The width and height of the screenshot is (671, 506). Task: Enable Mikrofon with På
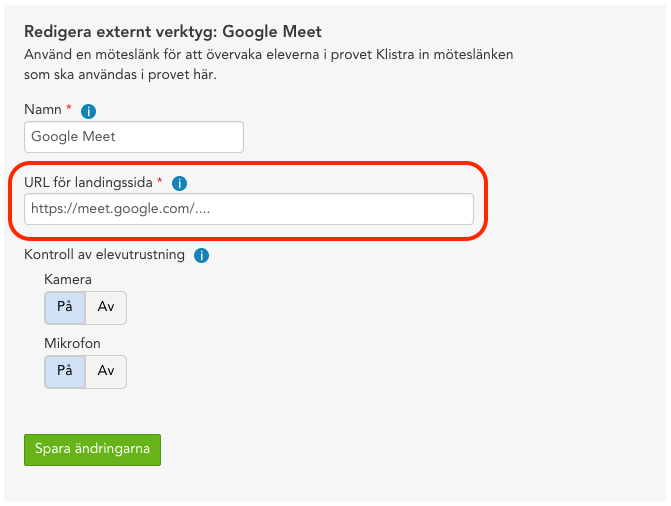point(65,372)
